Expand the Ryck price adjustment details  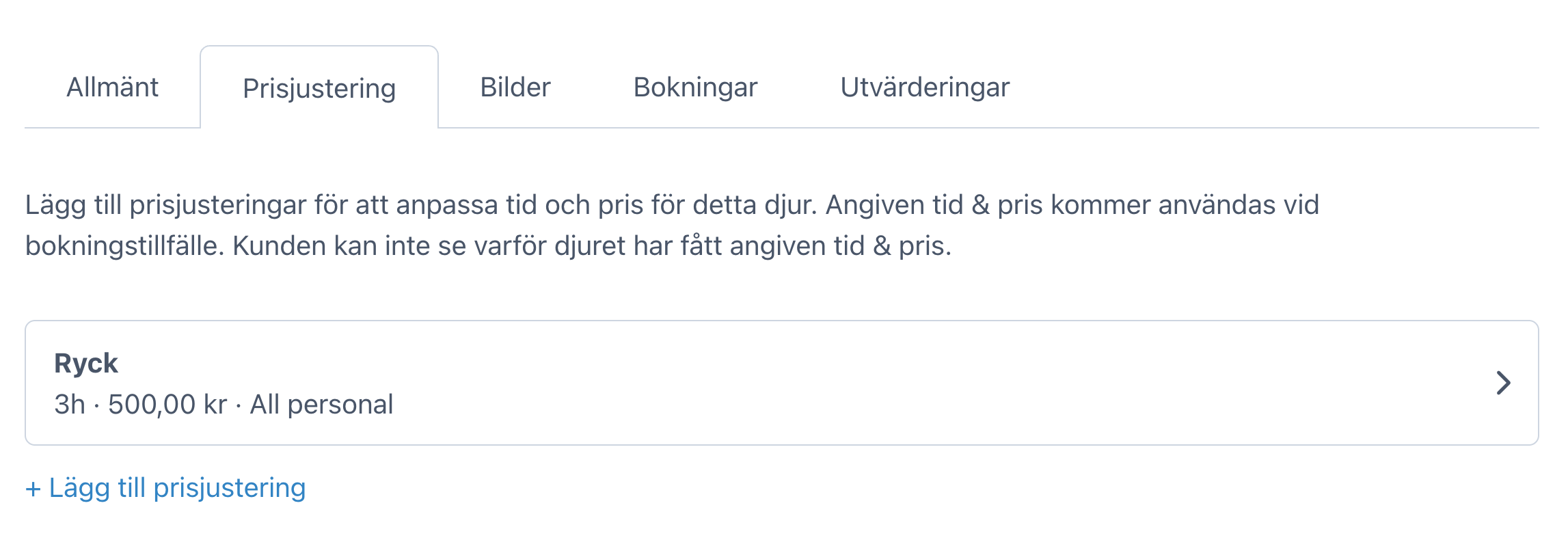coord(784,383)
